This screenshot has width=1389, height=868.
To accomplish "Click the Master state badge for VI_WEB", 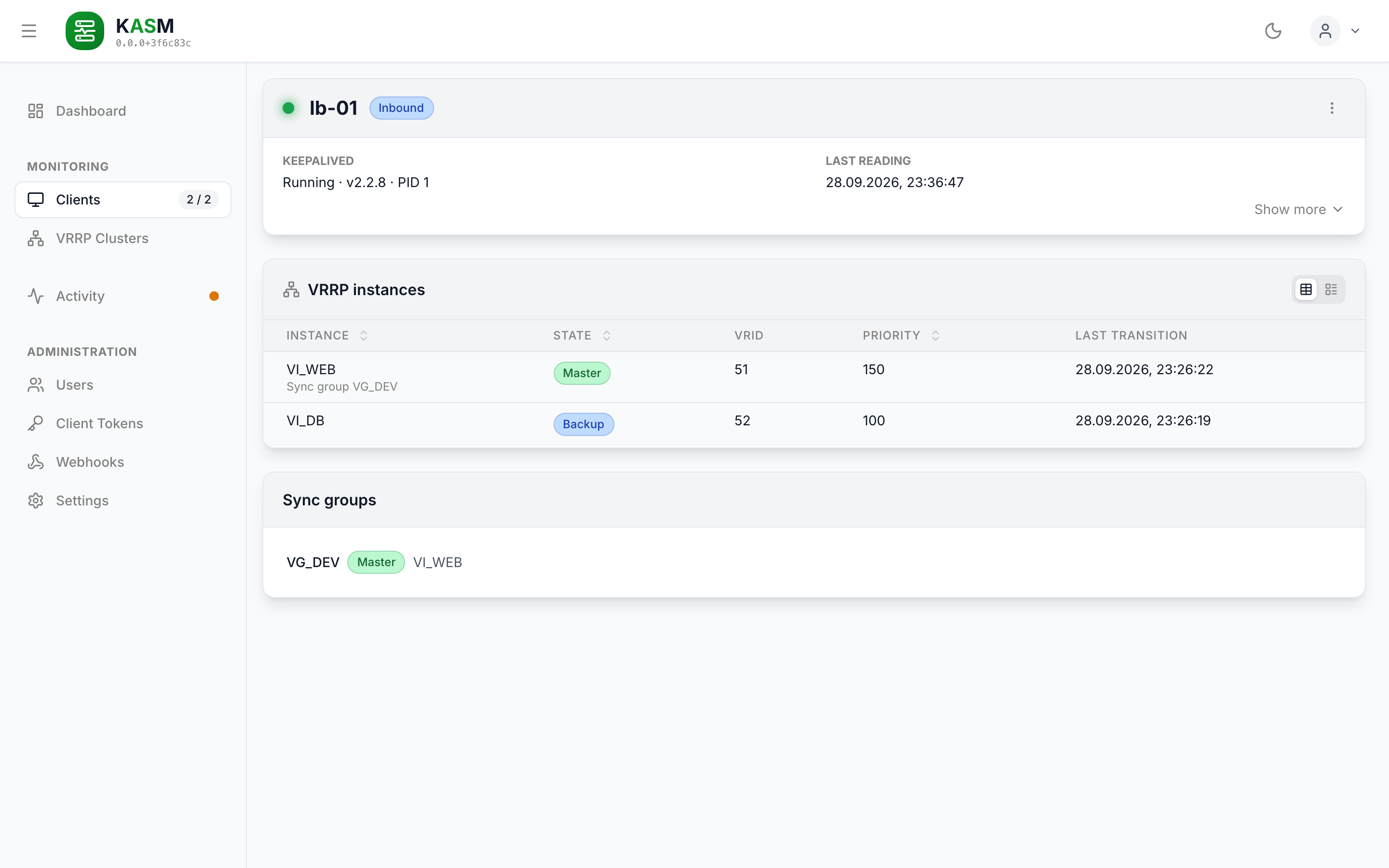I will point(582,373).
